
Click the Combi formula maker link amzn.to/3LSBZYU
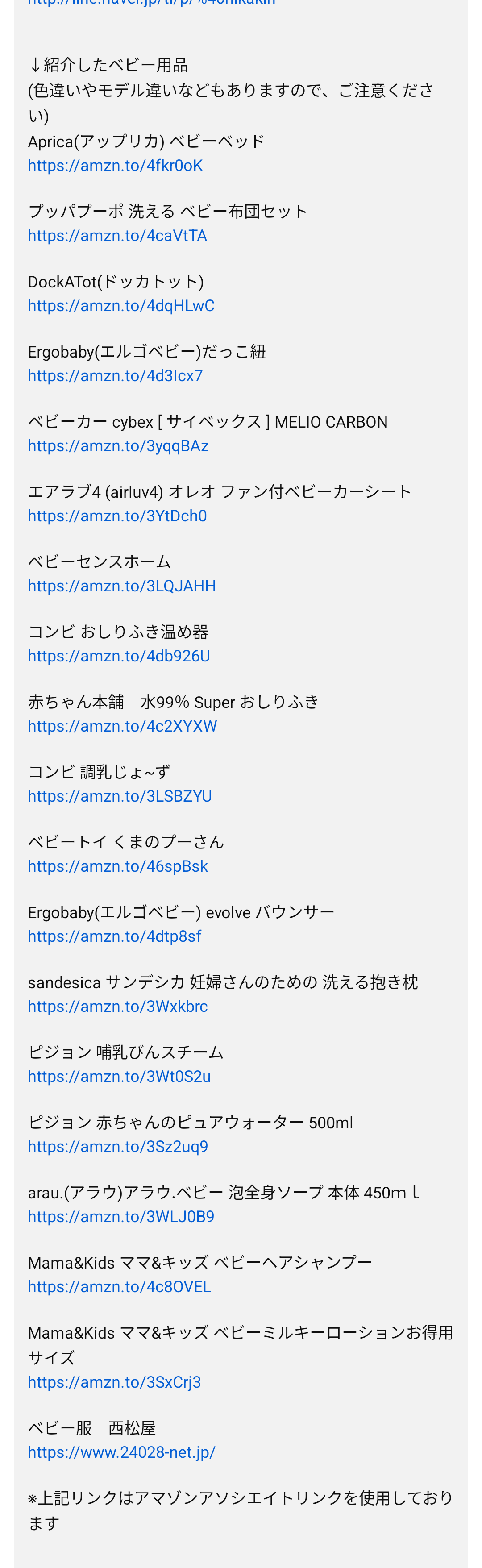click(x=120, y=796)
